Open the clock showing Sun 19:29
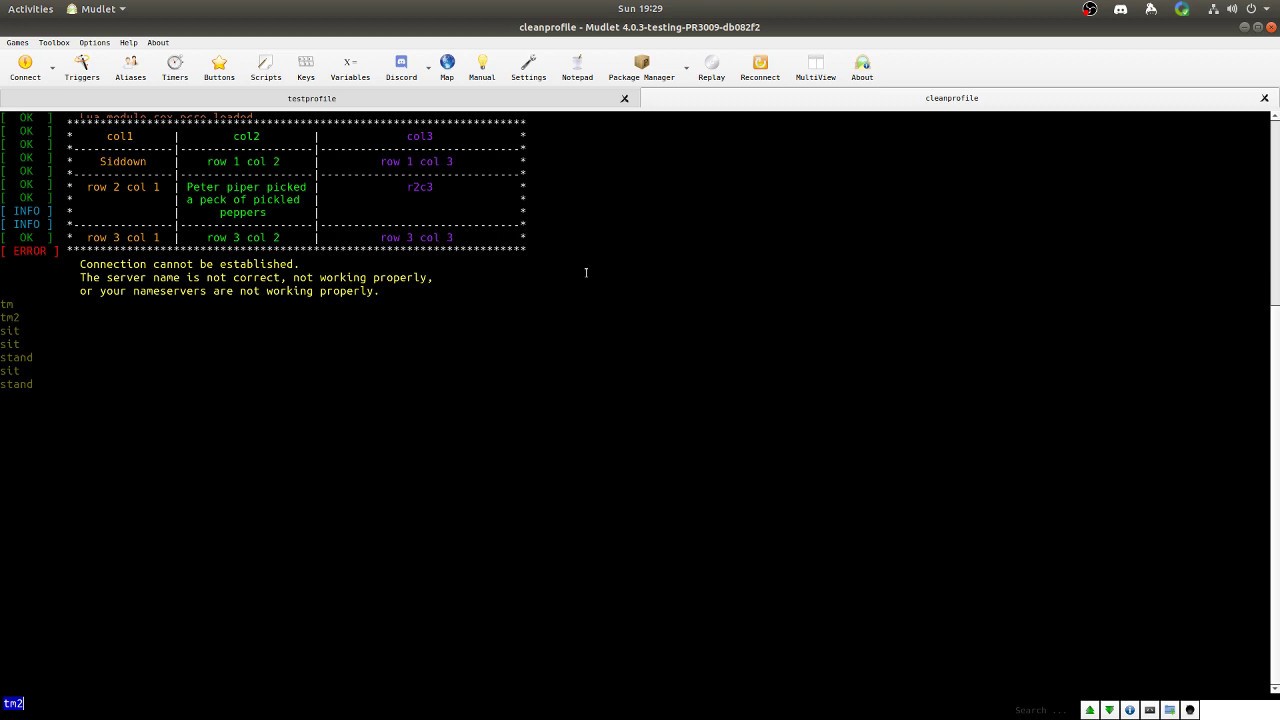This screenshot has width=1280, height=720. click(x=640, y=9)
